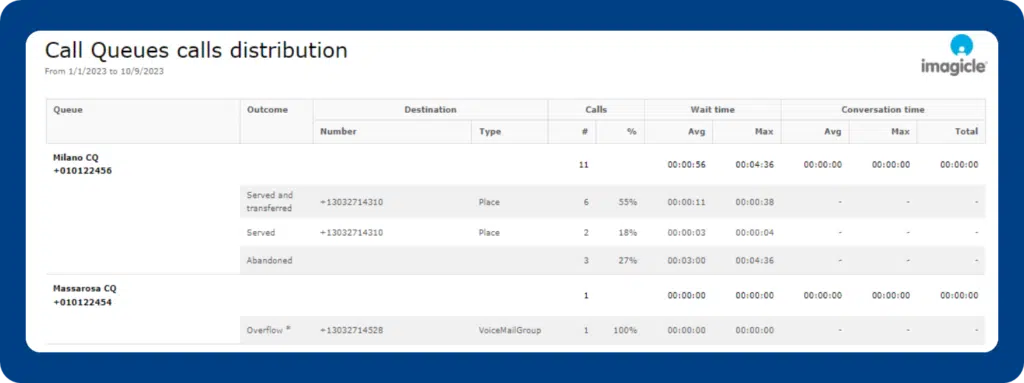
Task: Click the 55% calls percentage
Action: tap(628, 202)
